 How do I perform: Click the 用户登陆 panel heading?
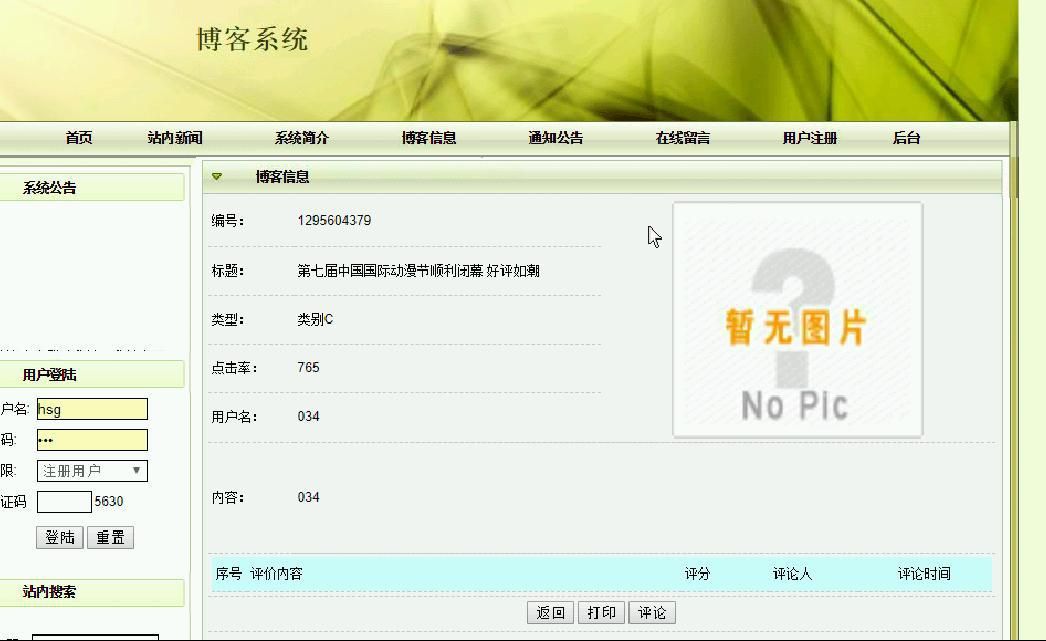[49, 375]
